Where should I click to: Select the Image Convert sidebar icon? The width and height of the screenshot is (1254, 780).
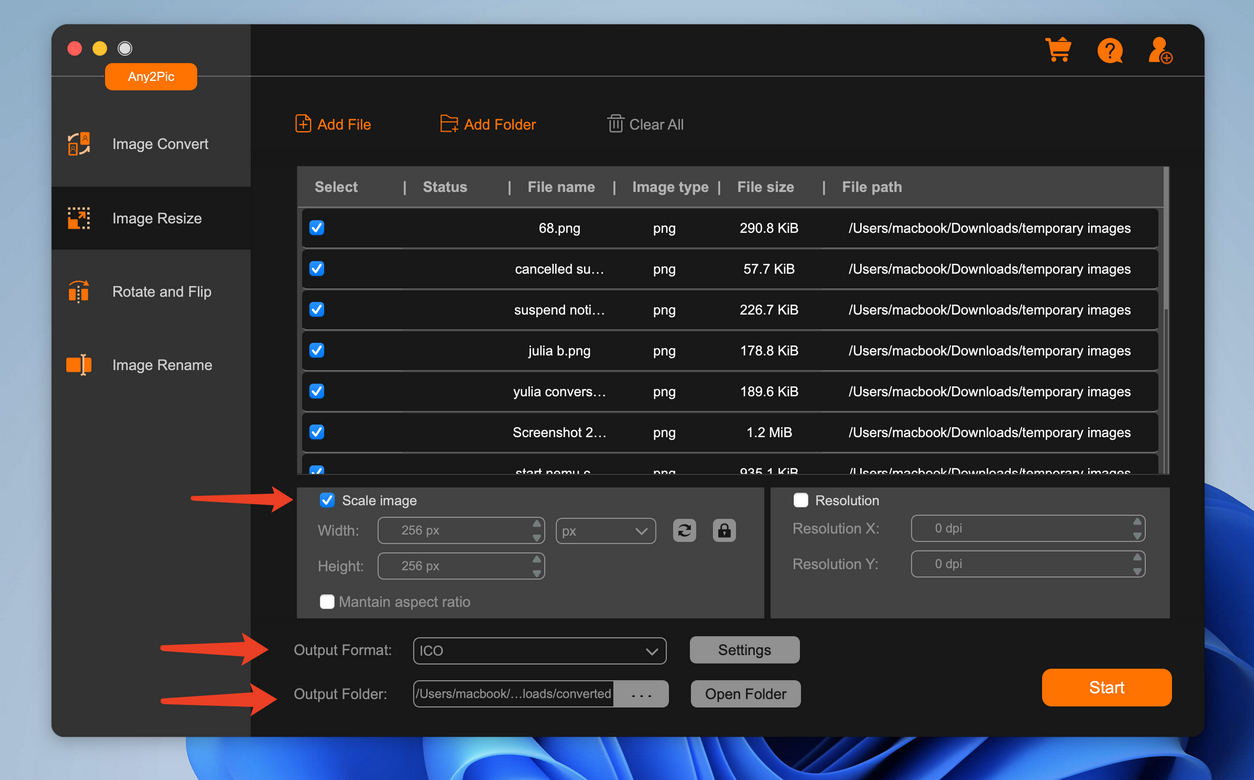78,143
